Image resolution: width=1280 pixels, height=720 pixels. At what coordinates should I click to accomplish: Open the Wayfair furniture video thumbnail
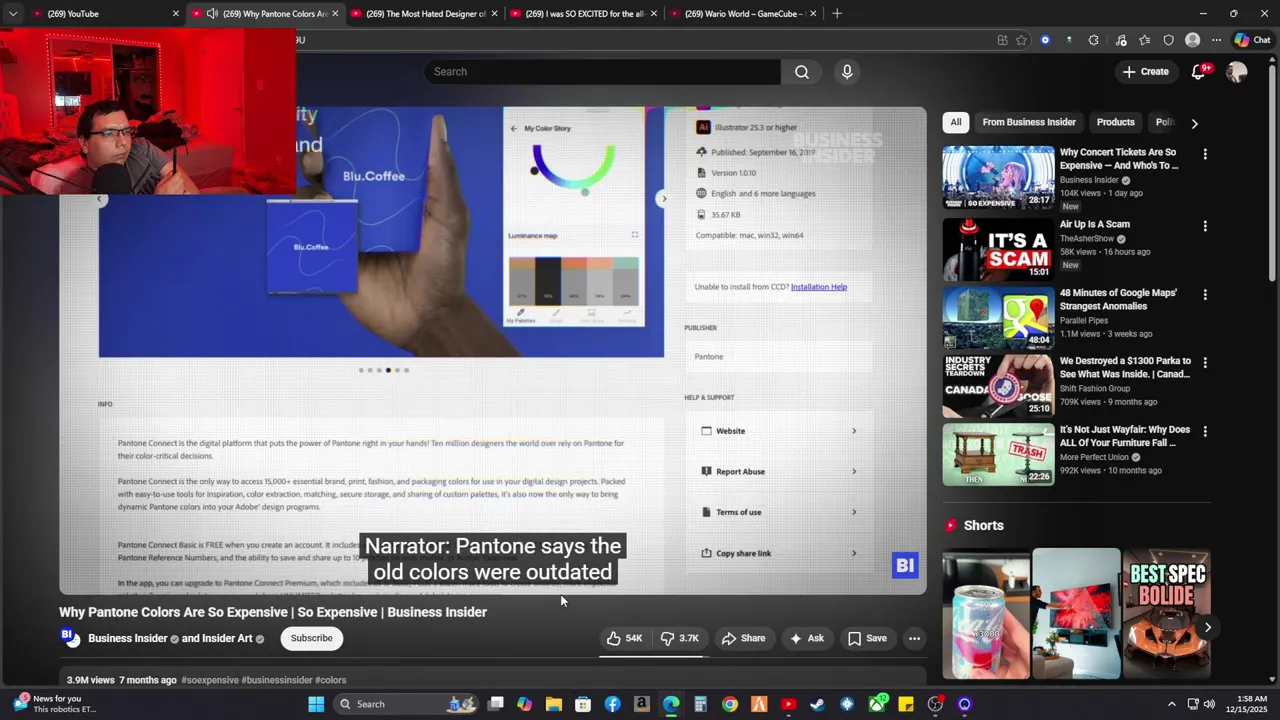click(998, 454)
